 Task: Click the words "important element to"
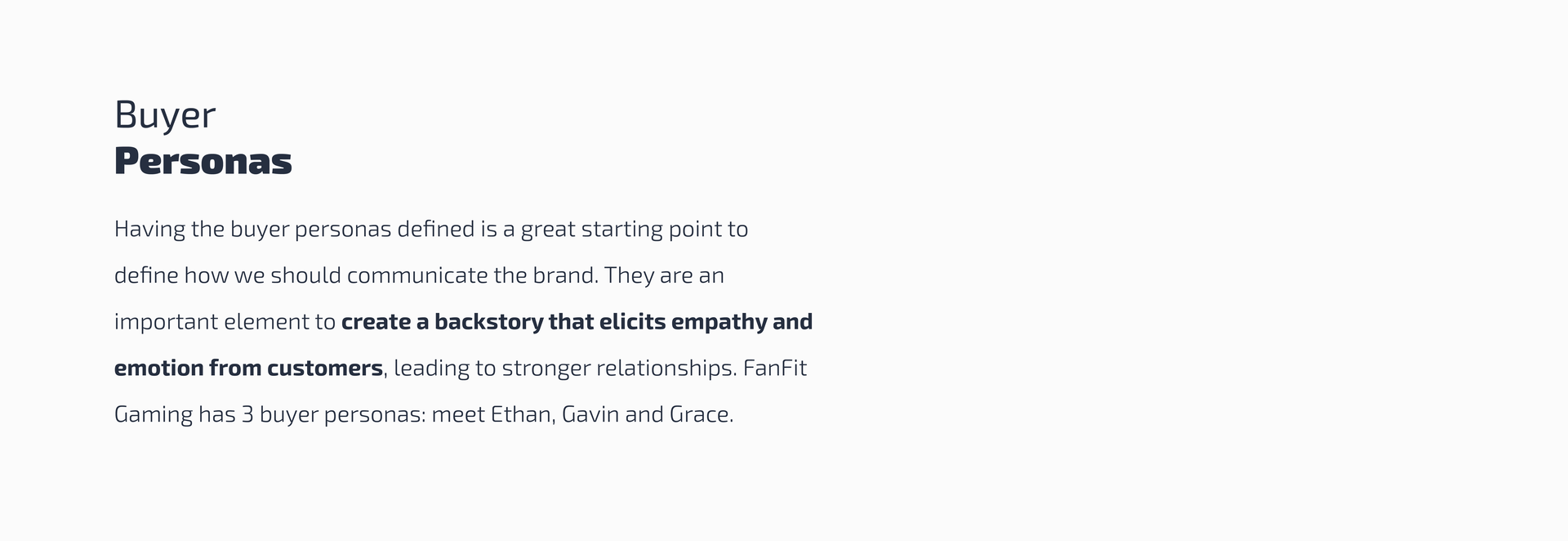225,322
